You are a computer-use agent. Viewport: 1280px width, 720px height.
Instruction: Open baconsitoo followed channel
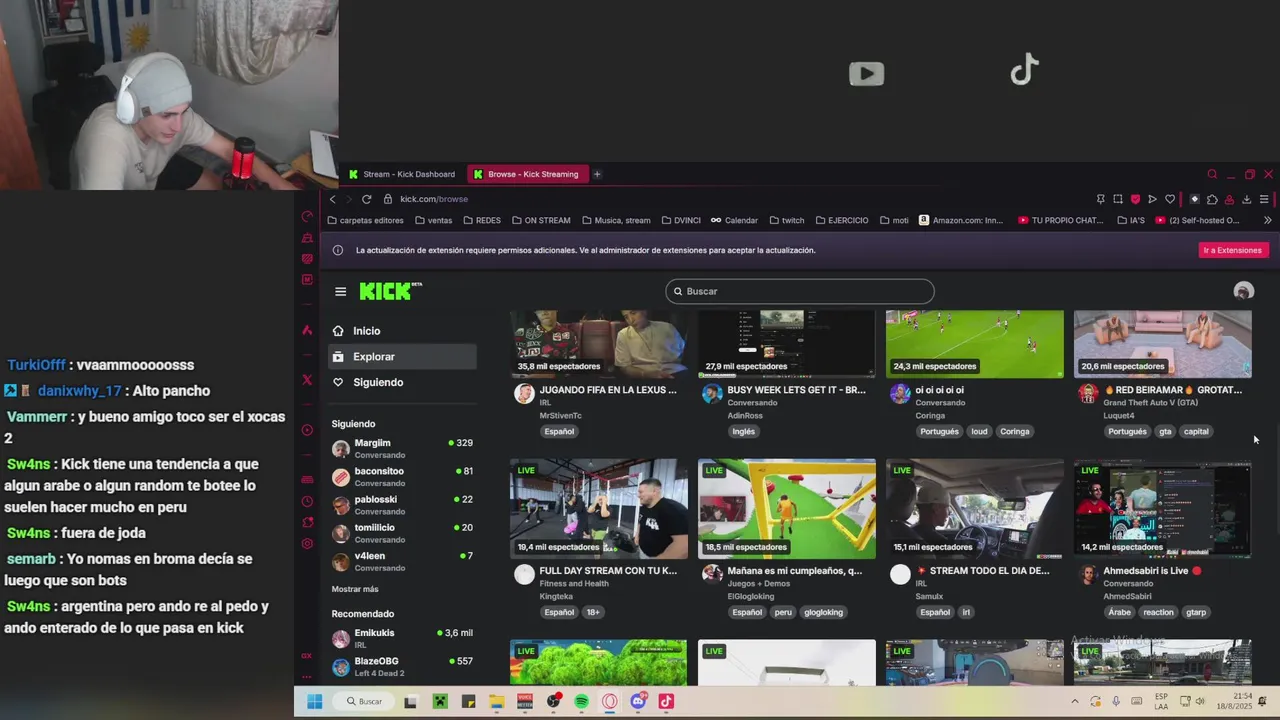click(402, 477)
